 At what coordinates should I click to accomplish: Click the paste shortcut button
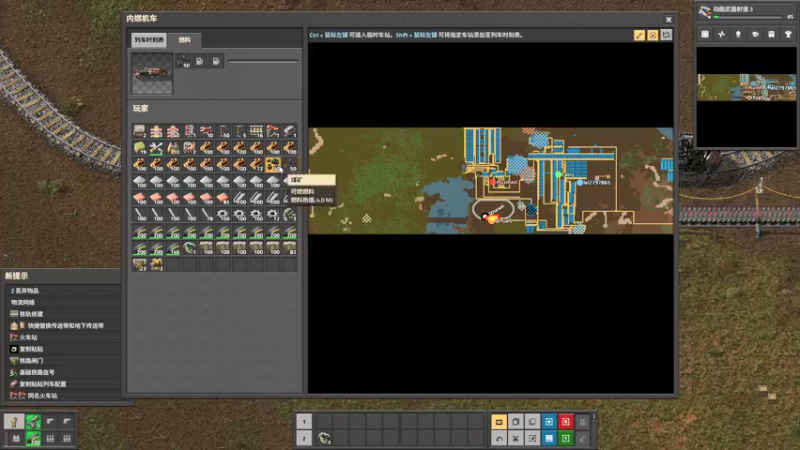click(x=532, y=422)
